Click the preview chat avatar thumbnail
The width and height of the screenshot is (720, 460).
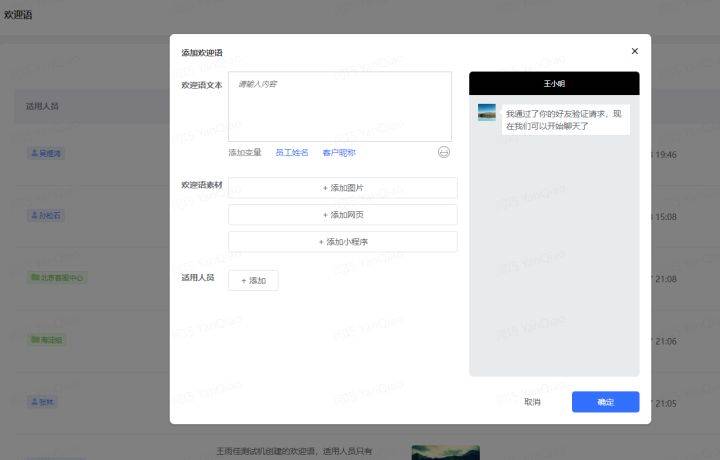coord(487,112)
